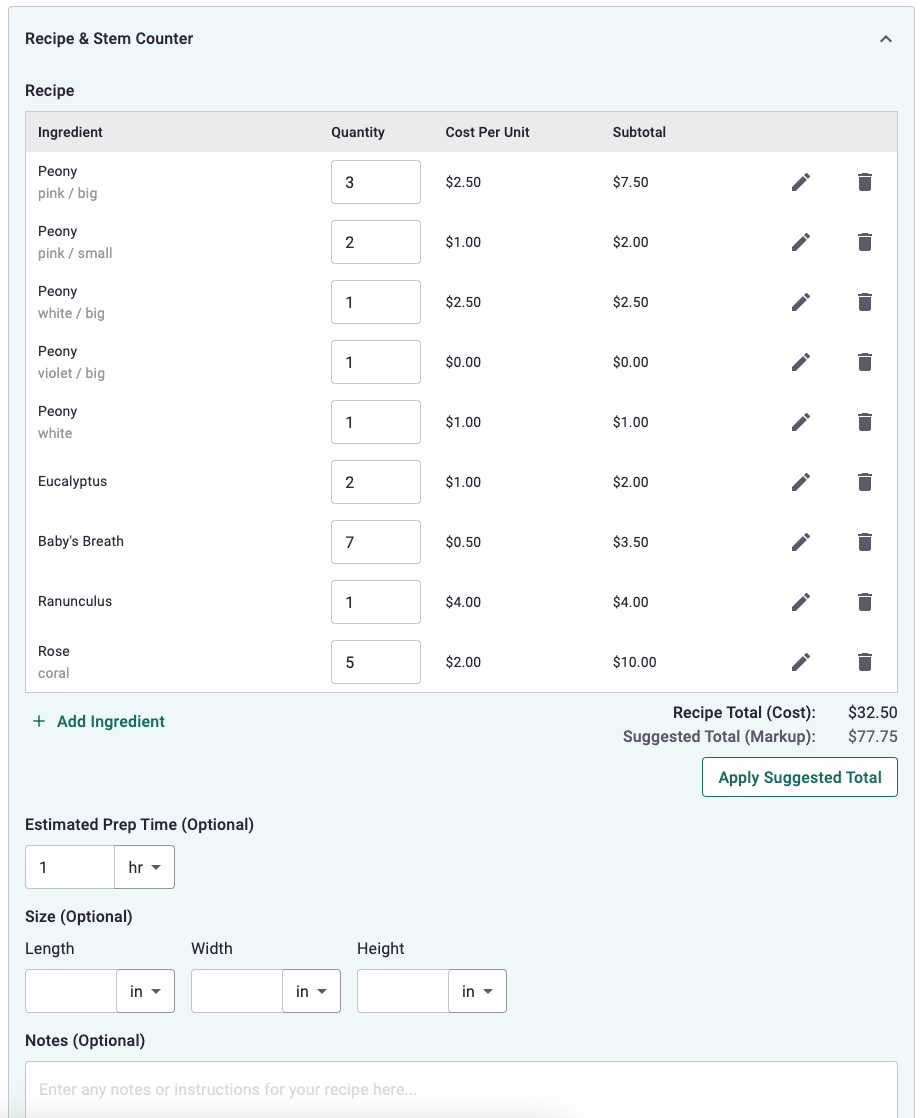Delete the Peony white / big ingredient
924x1118 pixels.
coord(864,302)
